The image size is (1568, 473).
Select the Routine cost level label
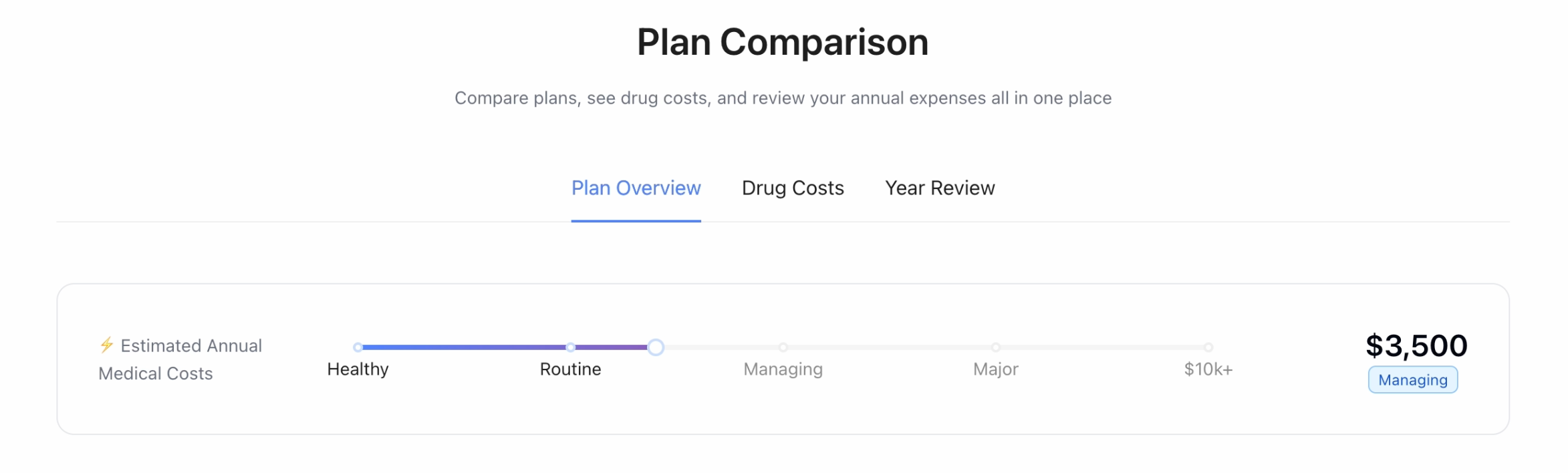point(571,369)
